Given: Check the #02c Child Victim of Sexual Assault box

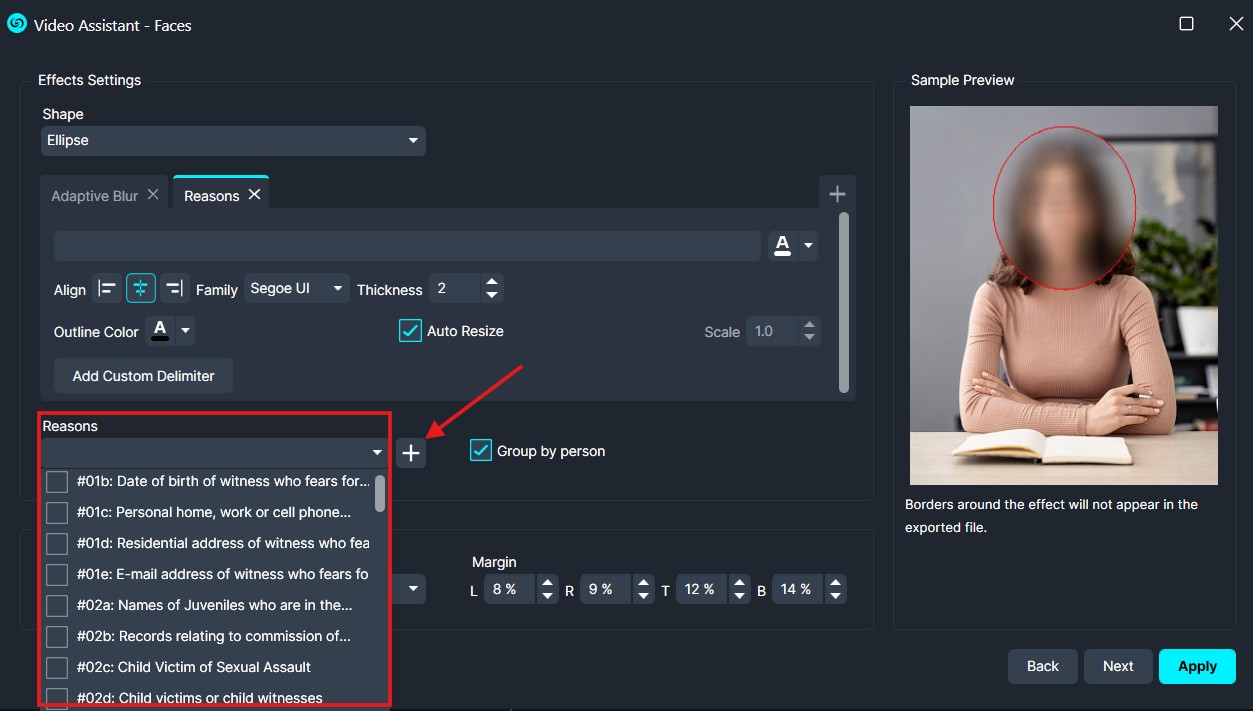Looking at the screenshot, I should click(x=58, y=667).
